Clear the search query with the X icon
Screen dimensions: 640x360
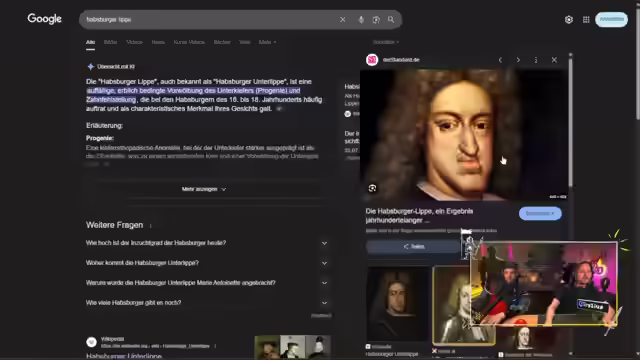[x=342, y=20]
